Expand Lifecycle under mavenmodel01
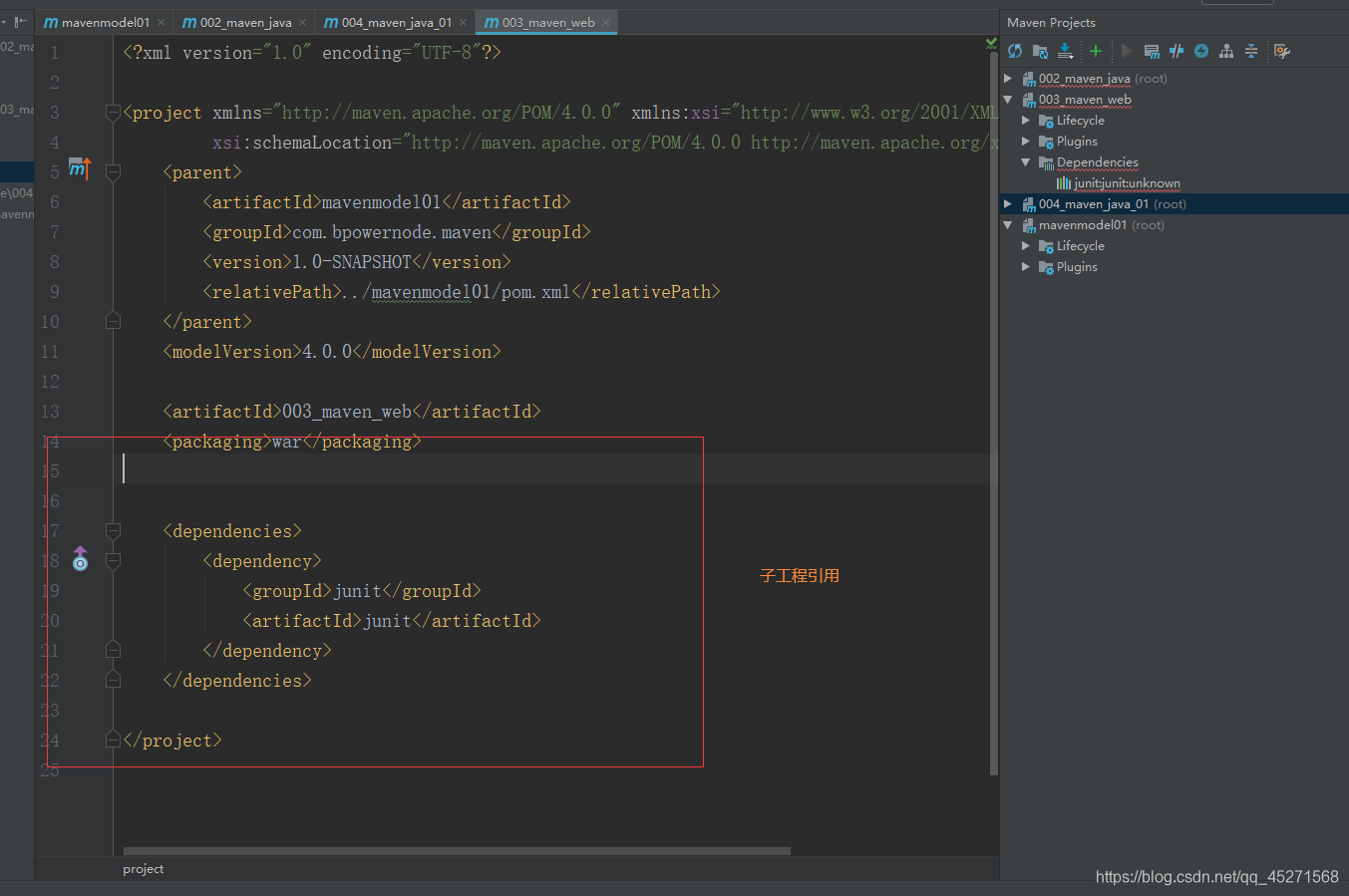Image resolution: width=1349 pixels, height=896 pixels. click(x=1026, y=245)
